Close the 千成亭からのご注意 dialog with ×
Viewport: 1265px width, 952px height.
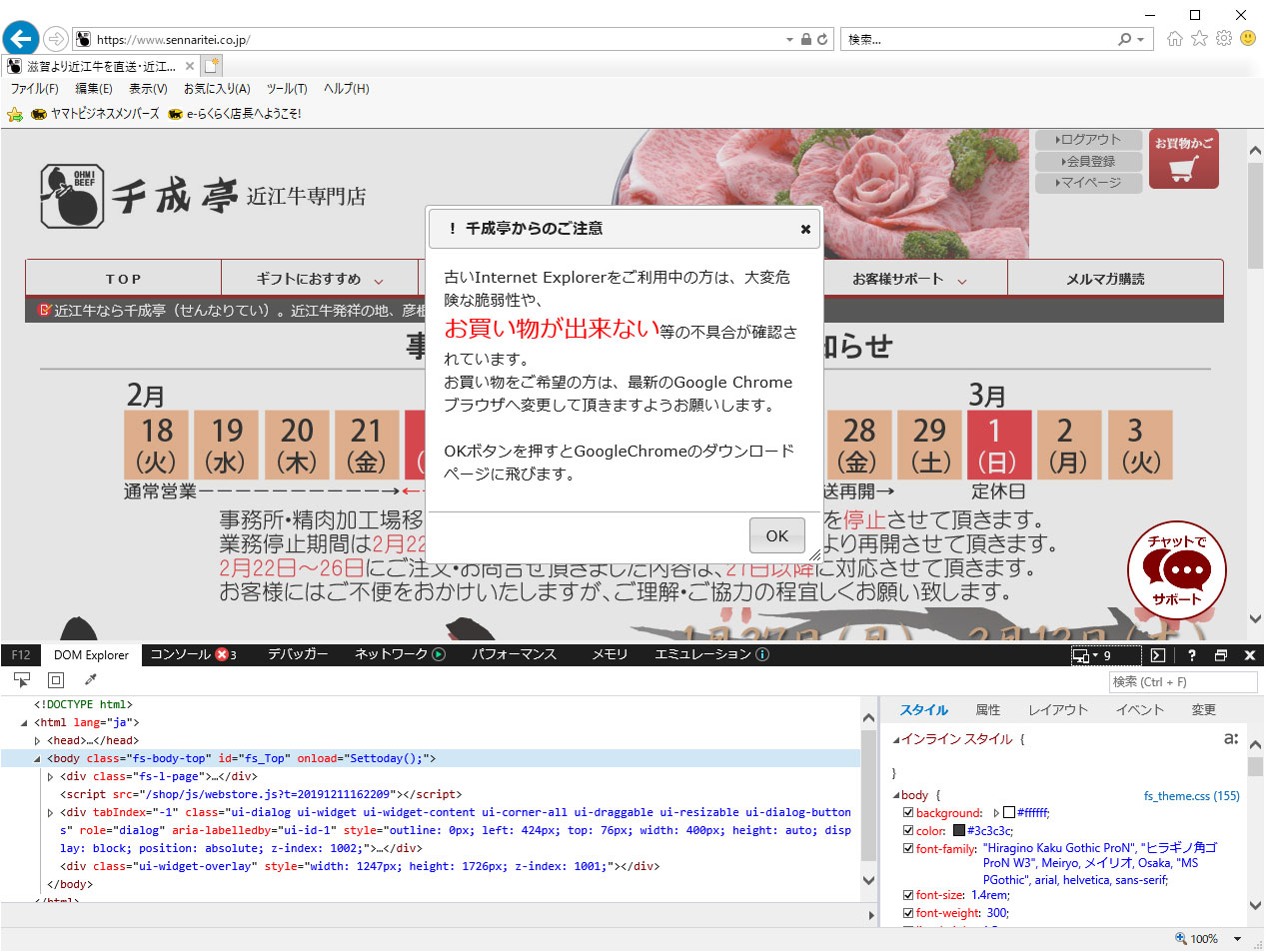[x=805, y=229]
